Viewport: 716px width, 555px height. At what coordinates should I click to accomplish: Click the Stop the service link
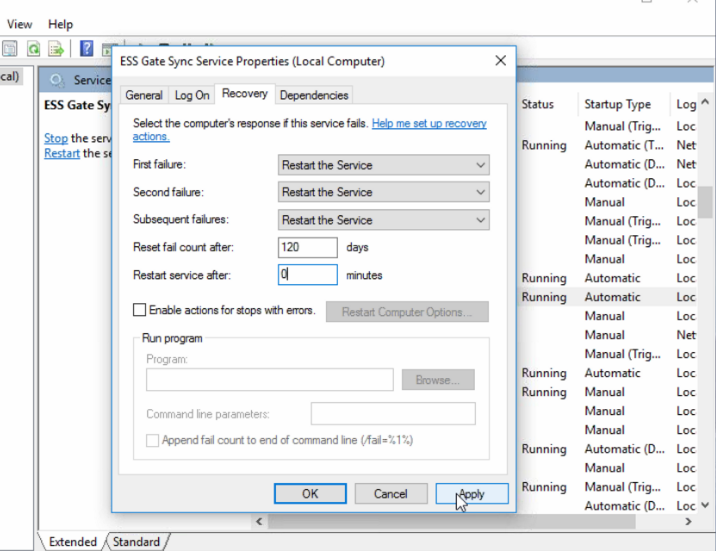pos(56,138)
